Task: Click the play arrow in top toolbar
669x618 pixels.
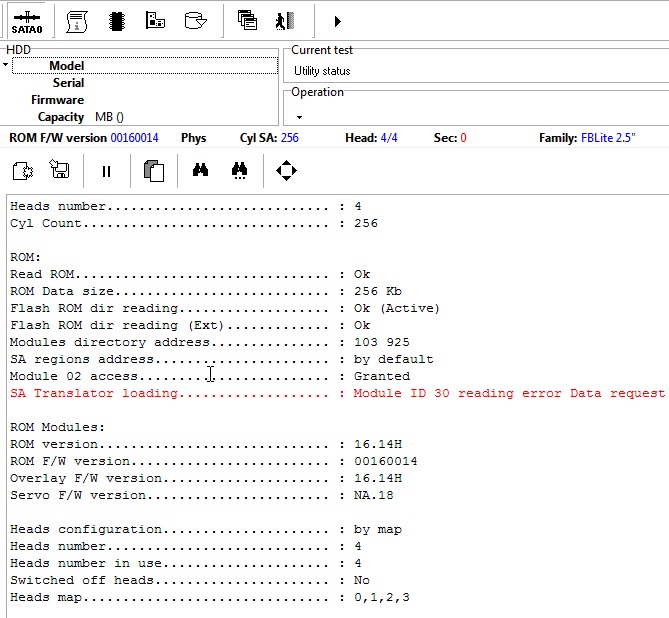Action: click(337, 21)
